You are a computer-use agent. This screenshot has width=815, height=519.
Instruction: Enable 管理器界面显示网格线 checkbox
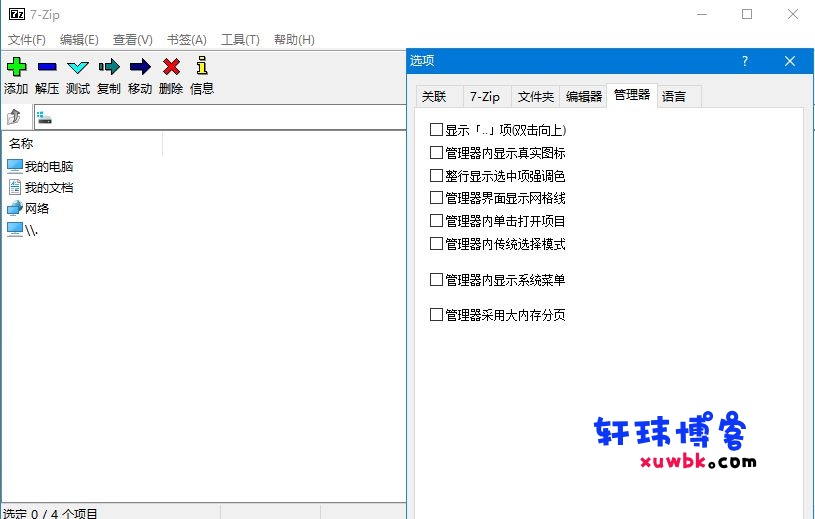[x=436, y=198]
